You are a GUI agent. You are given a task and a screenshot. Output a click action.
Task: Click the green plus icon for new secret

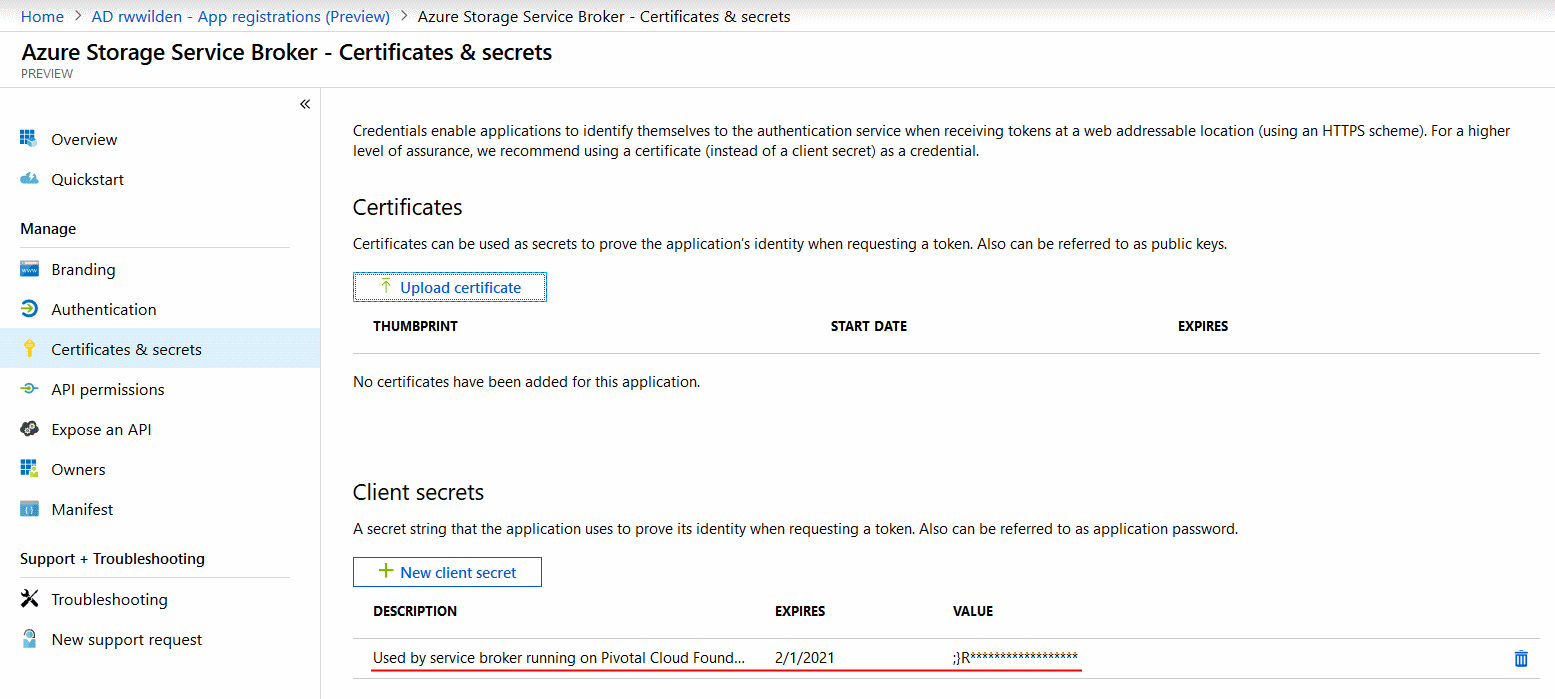[x=385, y=572]
